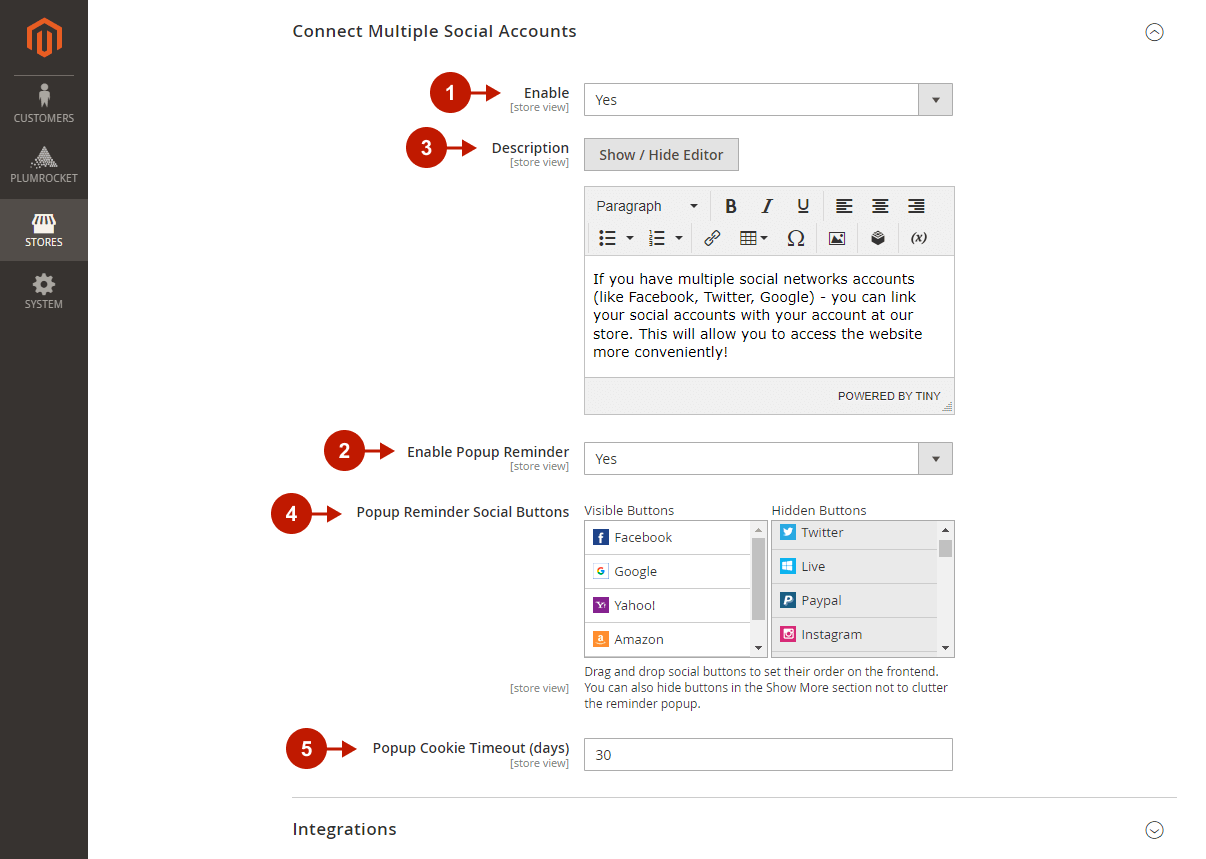Click the editor resize handle corner
Screen dimensions: 1206x859
point(947,407)
